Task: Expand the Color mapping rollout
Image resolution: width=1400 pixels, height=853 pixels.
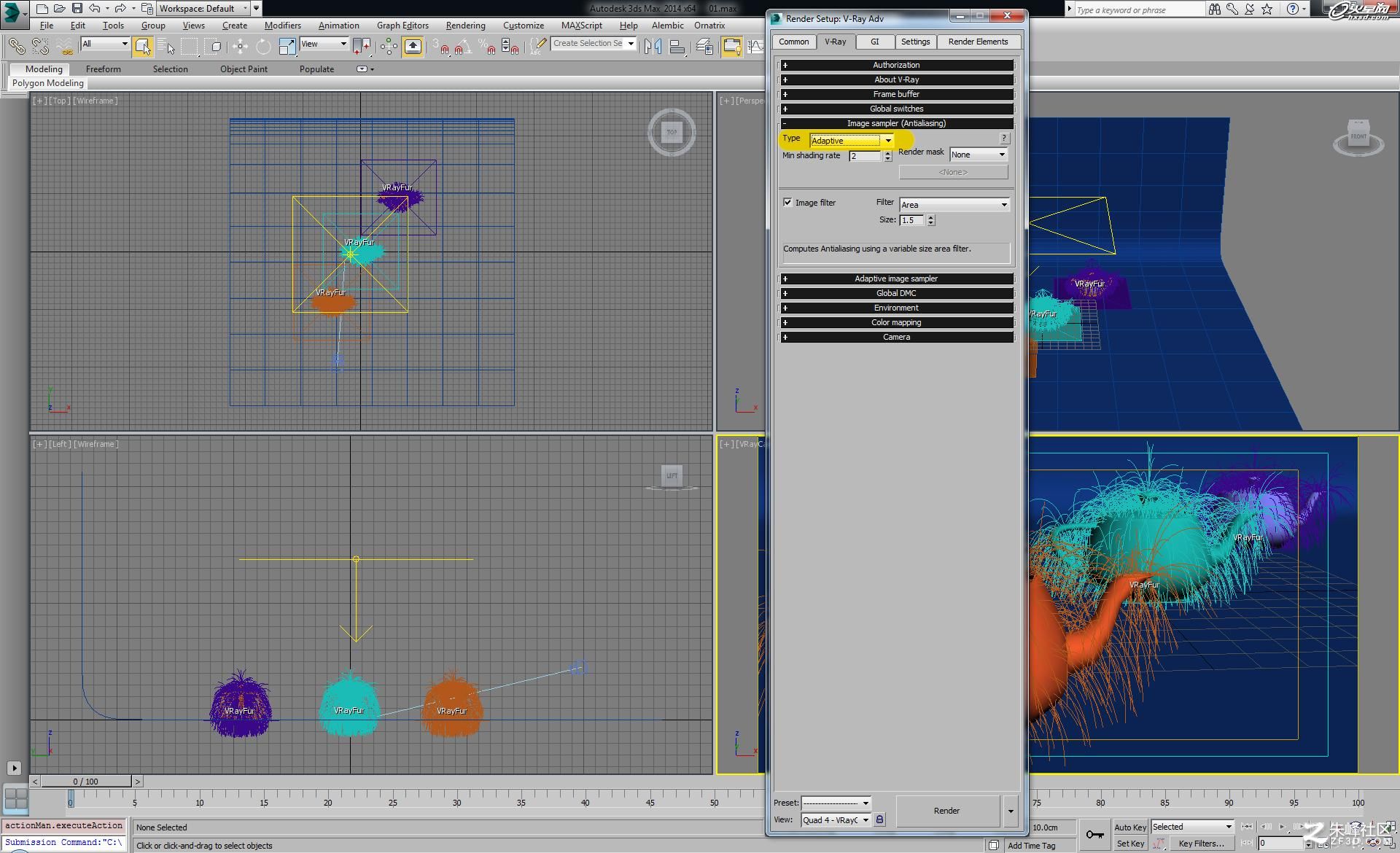Action: 895,322
